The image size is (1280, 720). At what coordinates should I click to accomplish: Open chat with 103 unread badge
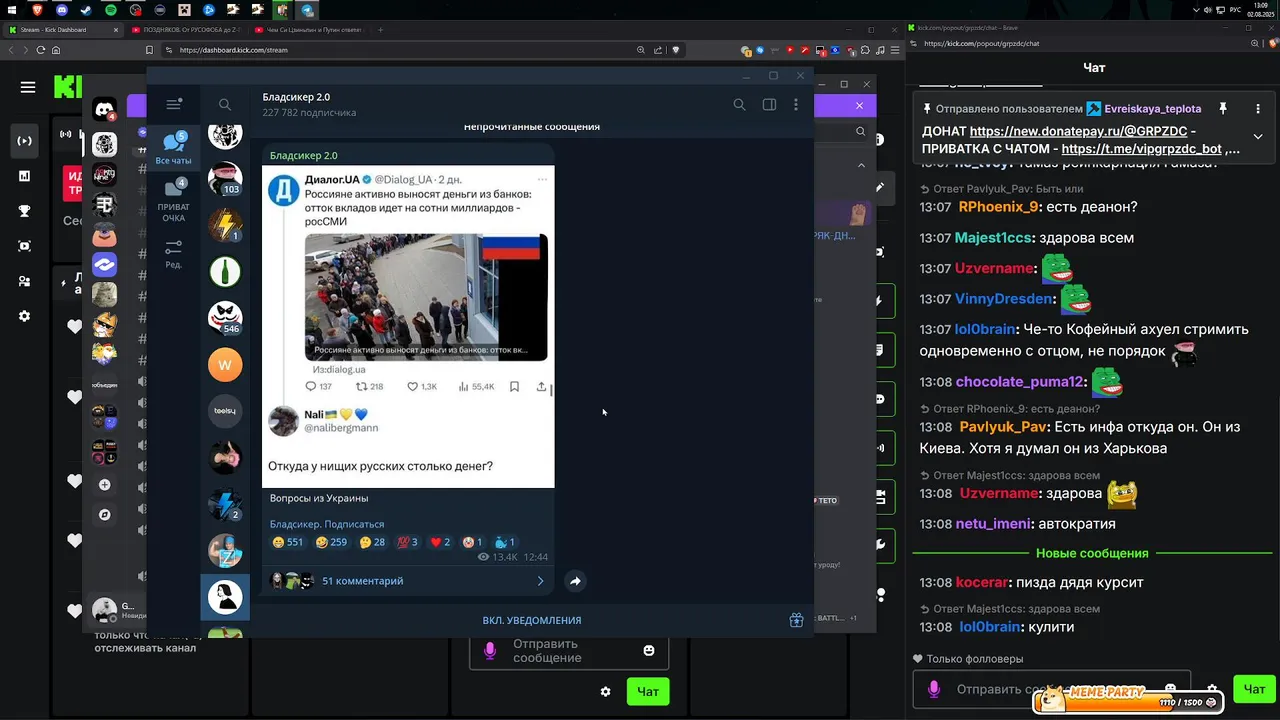point(225,178)
